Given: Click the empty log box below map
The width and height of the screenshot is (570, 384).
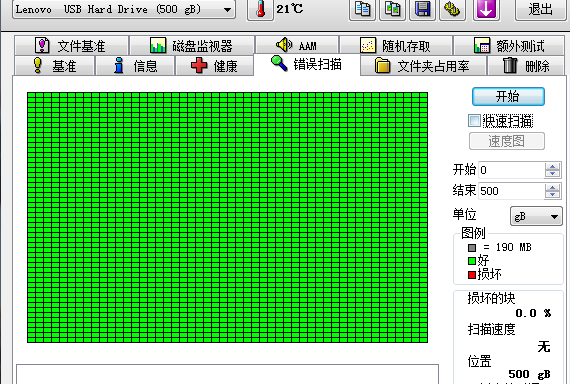Looking at the screenshot, I should (227, 374).
